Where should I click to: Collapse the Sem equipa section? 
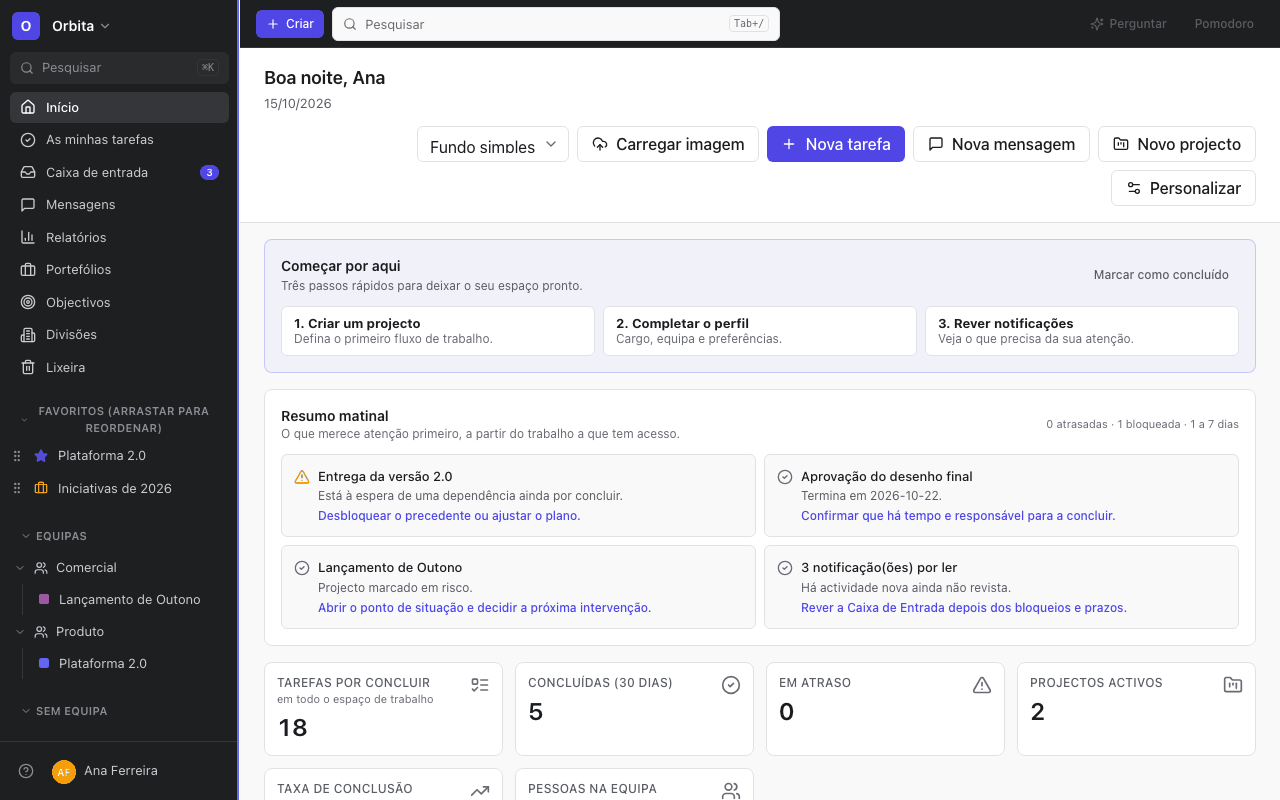pos(26,711)
